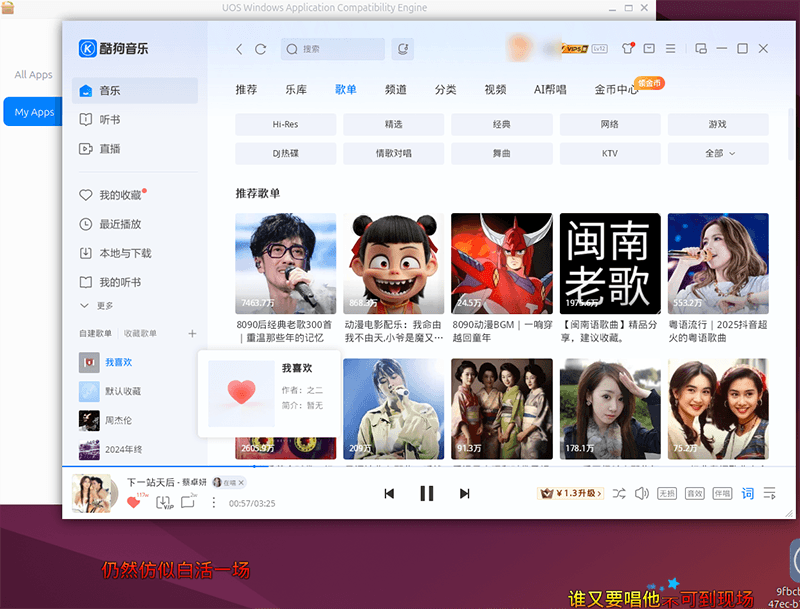The height and width of the screenshot is (609, 800).
Task: Create new playlist with plus icon
Action: coord(192,334)
